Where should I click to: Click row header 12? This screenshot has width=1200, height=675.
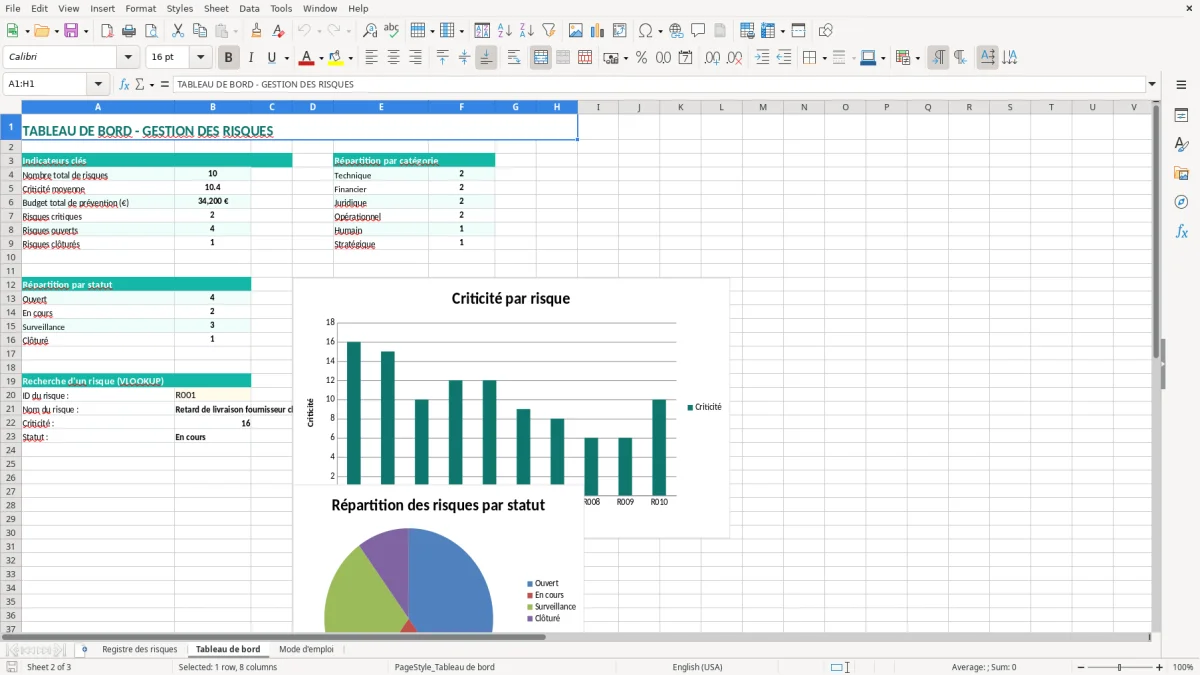(11, 284)
